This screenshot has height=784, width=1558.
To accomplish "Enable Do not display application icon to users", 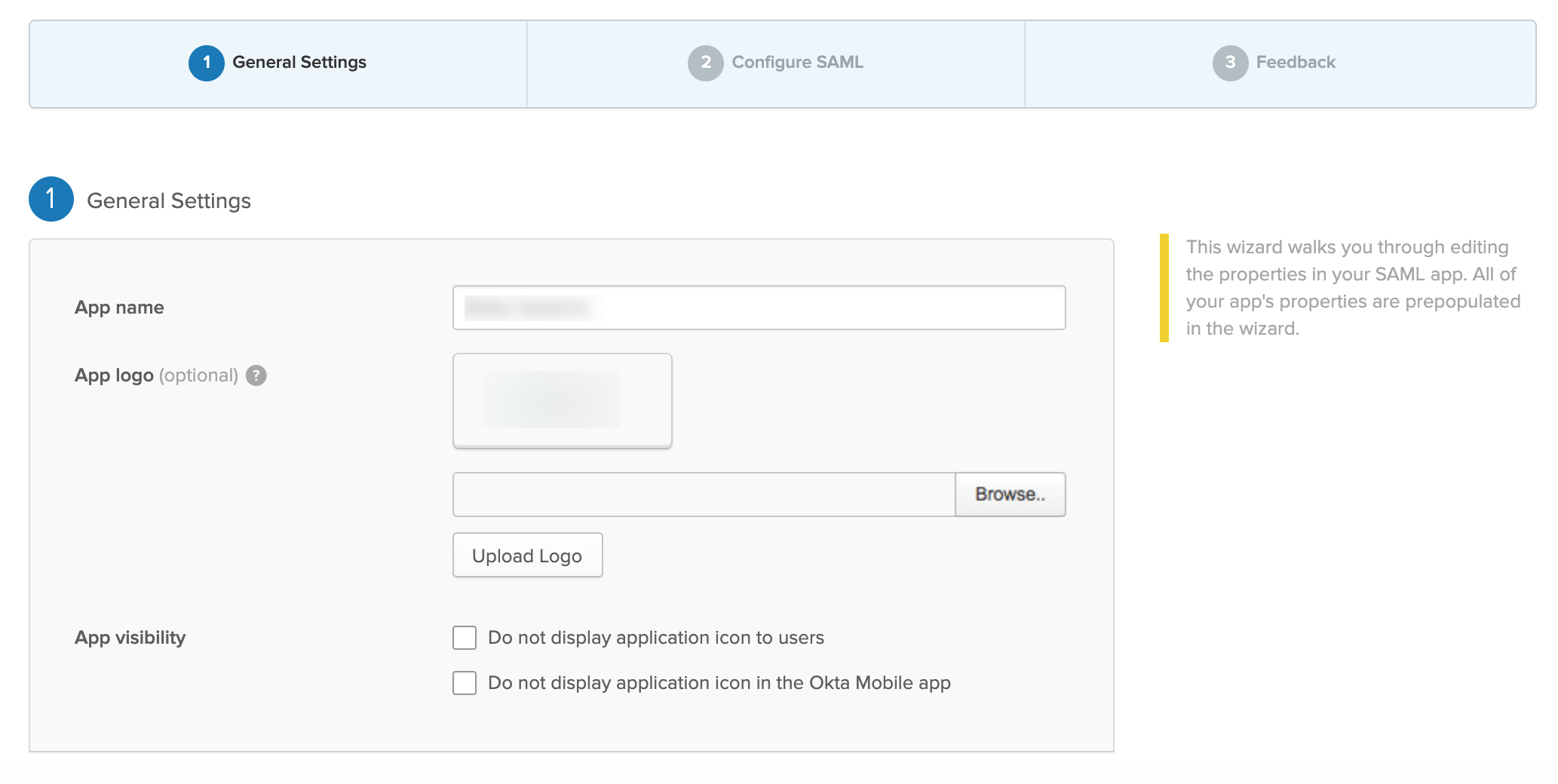I will (x=465, y=638).
